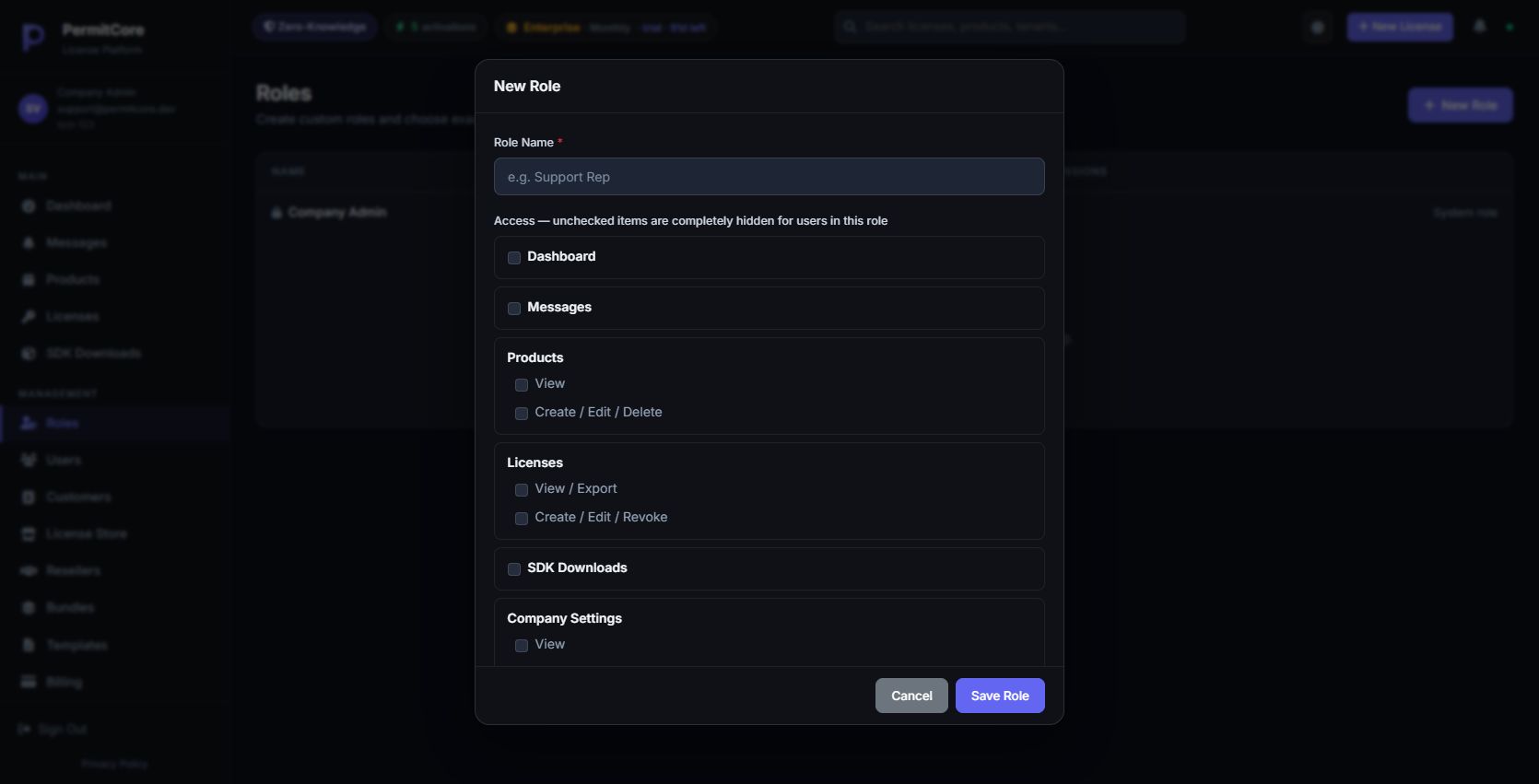The image size is (1539, 784).
Task: Go to Messages in sidebar menu
Action: tap(115, 242)
